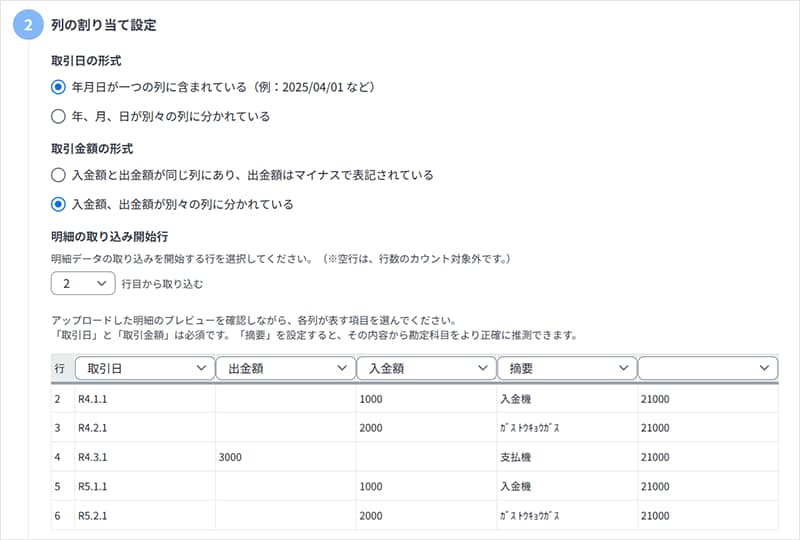Click the R5.2.1 date cell in row 6
Screen dimensions: 800x540
point(144,514)
